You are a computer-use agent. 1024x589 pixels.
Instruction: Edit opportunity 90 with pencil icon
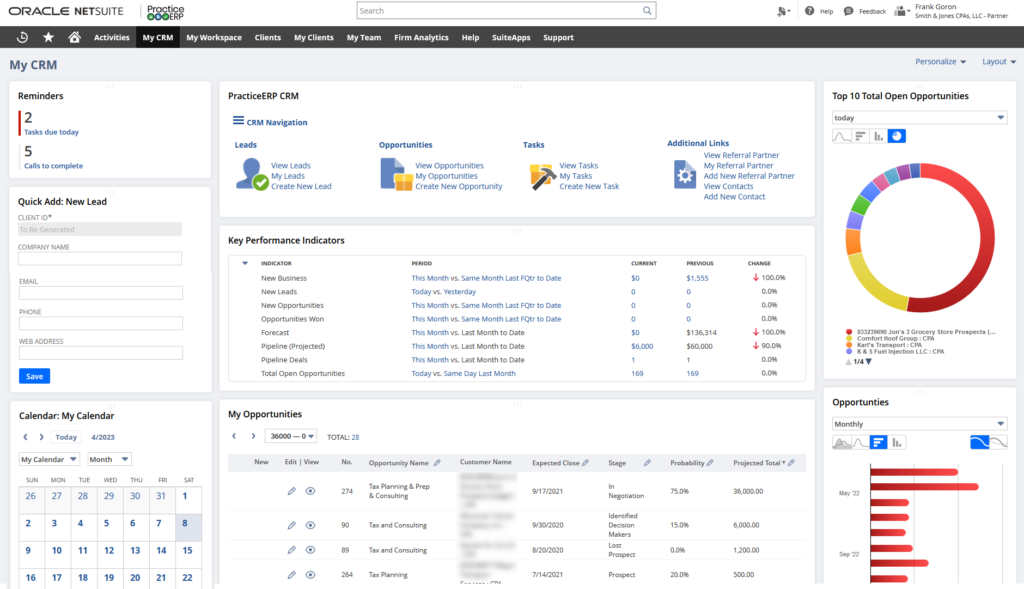click(x=292, y=525)
